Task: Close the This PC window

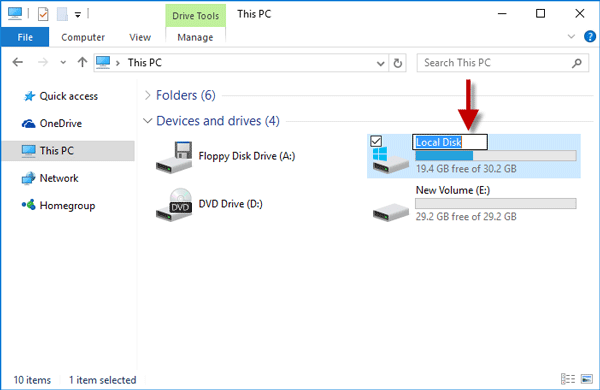Action: [x=580, y=14]
